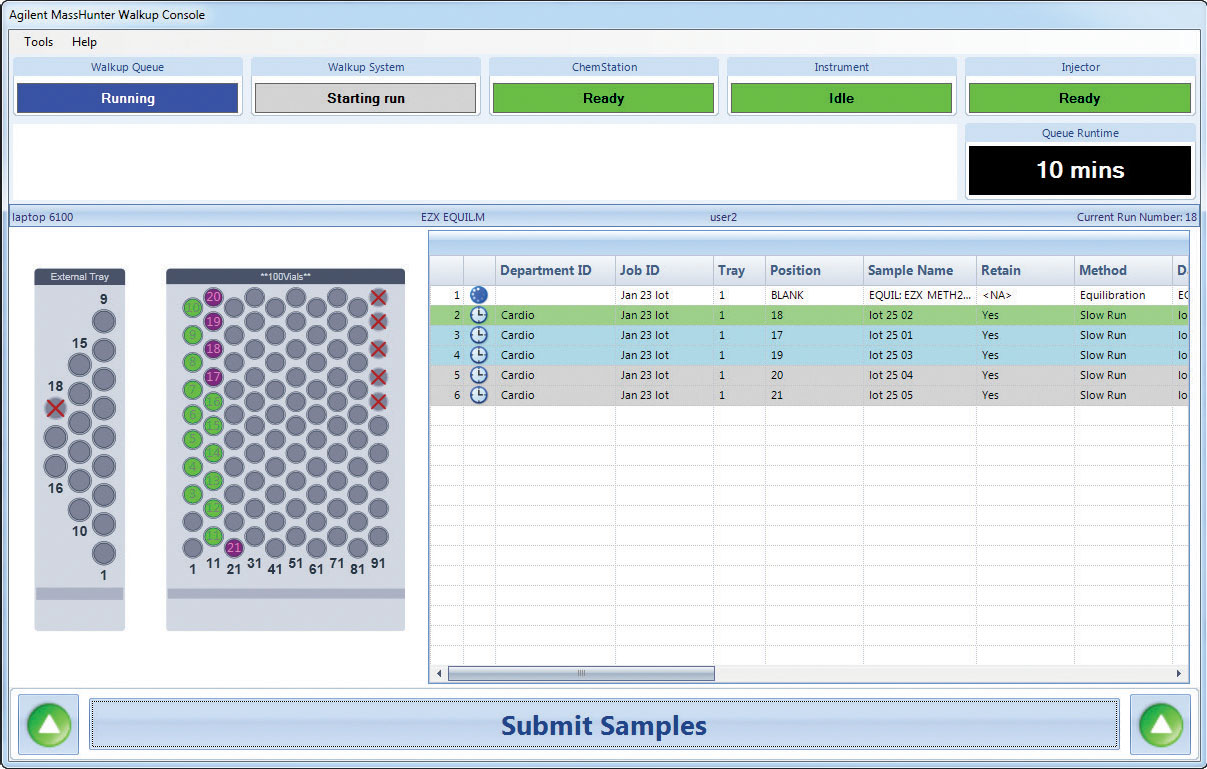Select purple vial 18 in the 100Vials tray
Image resolution: width=1207 pixels, height=769 pixels.
[213, 349]
